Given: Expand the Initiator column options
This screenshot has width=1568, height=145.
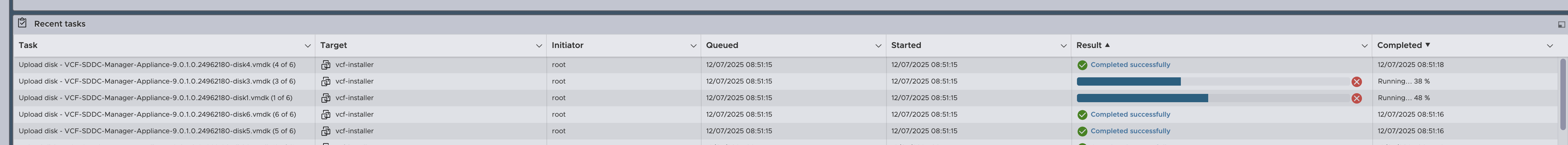Looking at the screenshot, I should click(693, 46).
